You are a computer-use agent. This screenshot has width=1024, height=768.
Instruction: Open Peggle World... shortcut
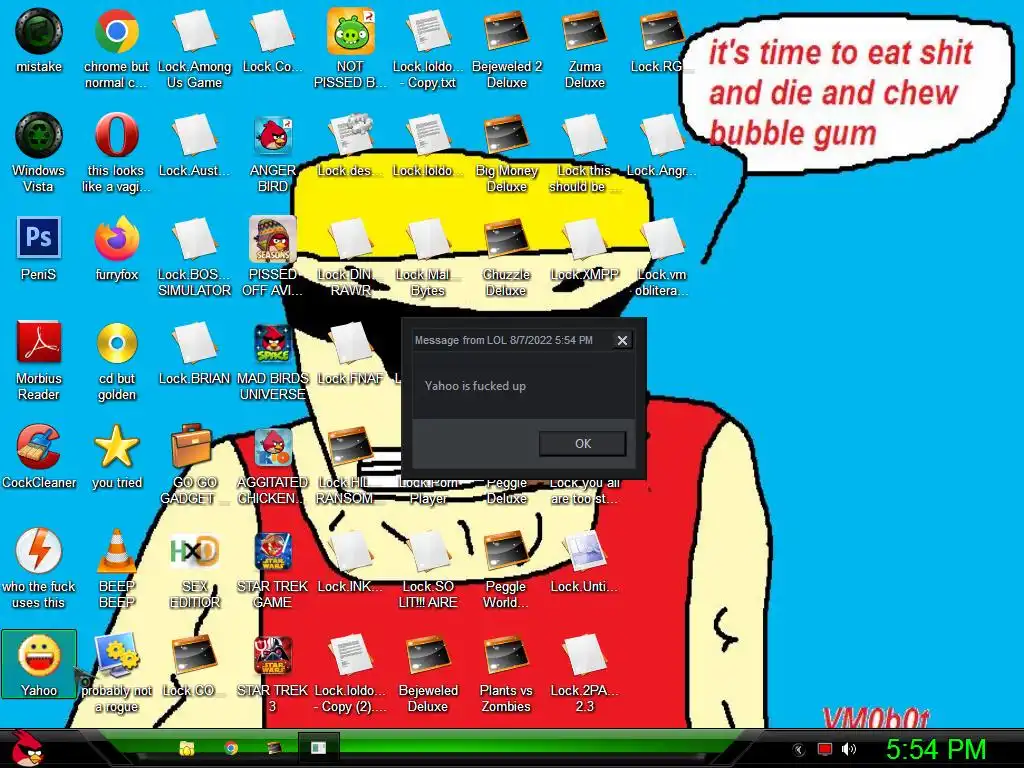pos(507,568)
